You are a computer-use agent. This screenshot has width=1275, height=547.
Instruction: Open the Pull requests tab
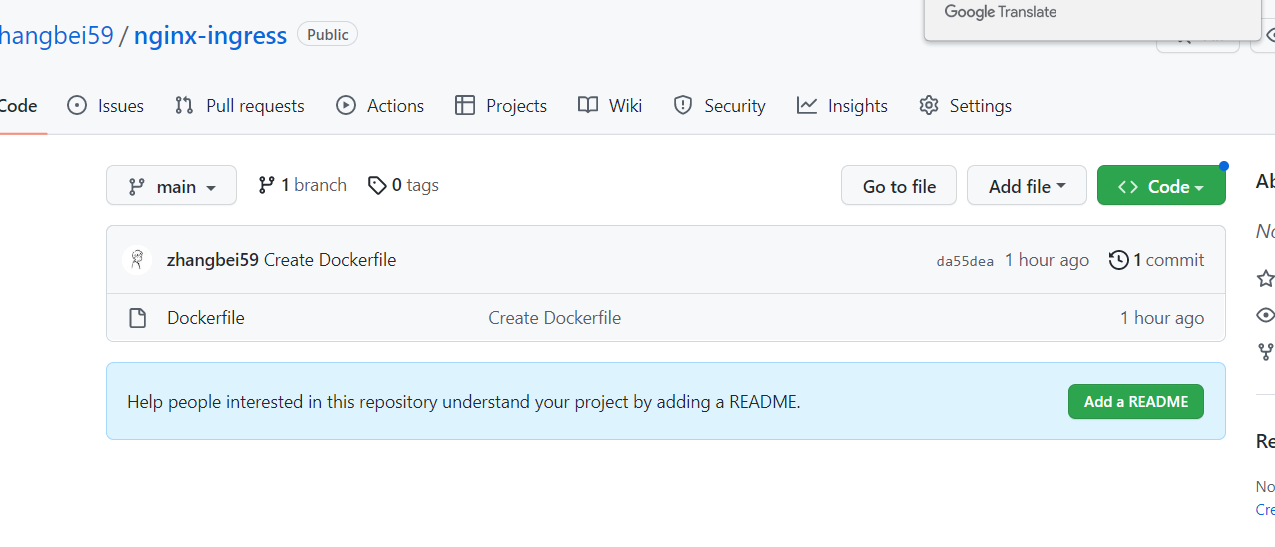click(240, 106)
